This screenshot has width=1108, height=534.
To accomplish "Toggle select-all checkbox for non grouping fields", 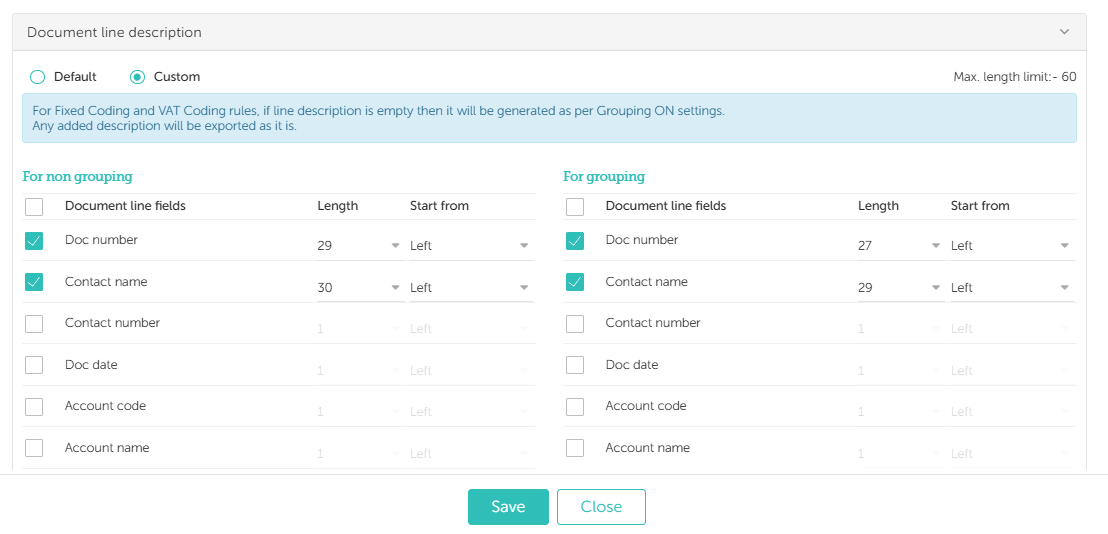I will pyautogui.click(x=34, y=207).
